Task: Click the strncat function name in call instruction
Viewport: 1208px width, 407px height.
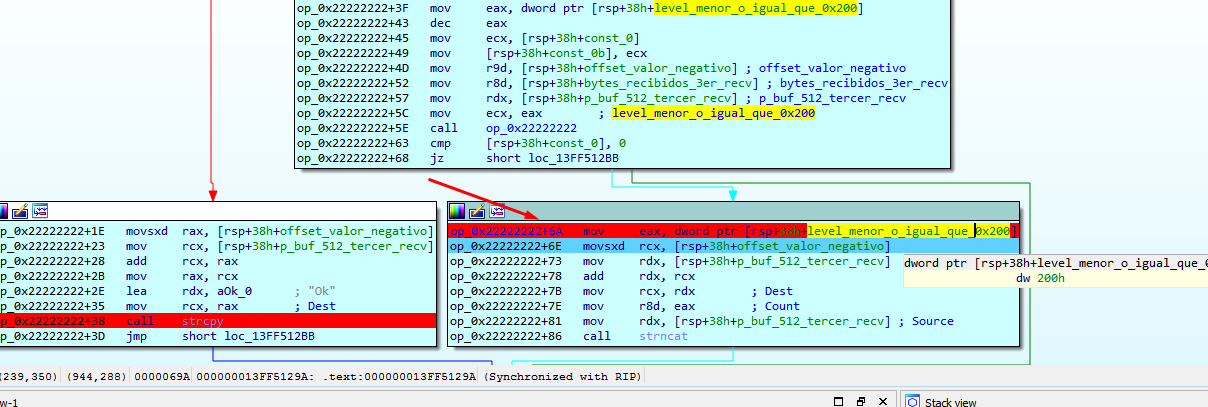Action: coord(660,337)
